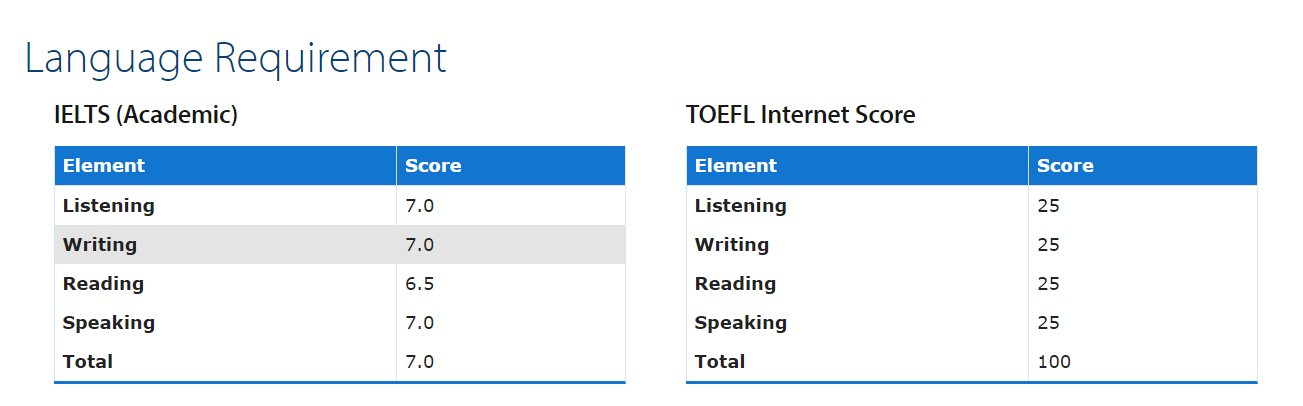Click the TOEFL Listening row label
The image size is (1303, 406).
(741, 206)
